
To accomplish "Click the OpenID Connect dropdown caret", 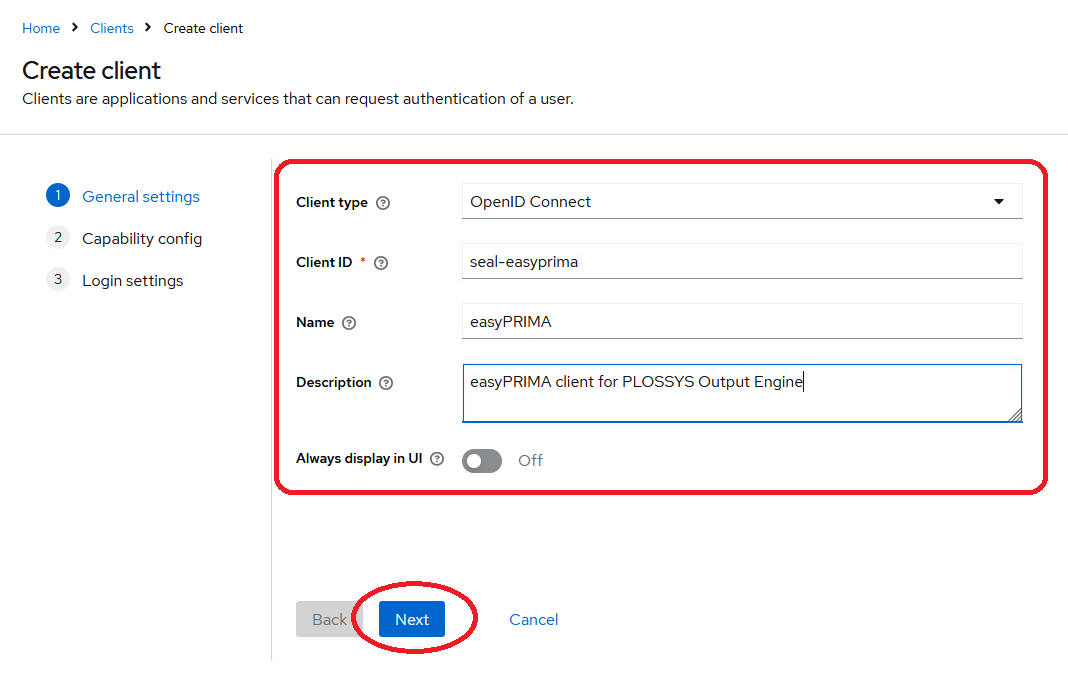I will tap(998, 201).
